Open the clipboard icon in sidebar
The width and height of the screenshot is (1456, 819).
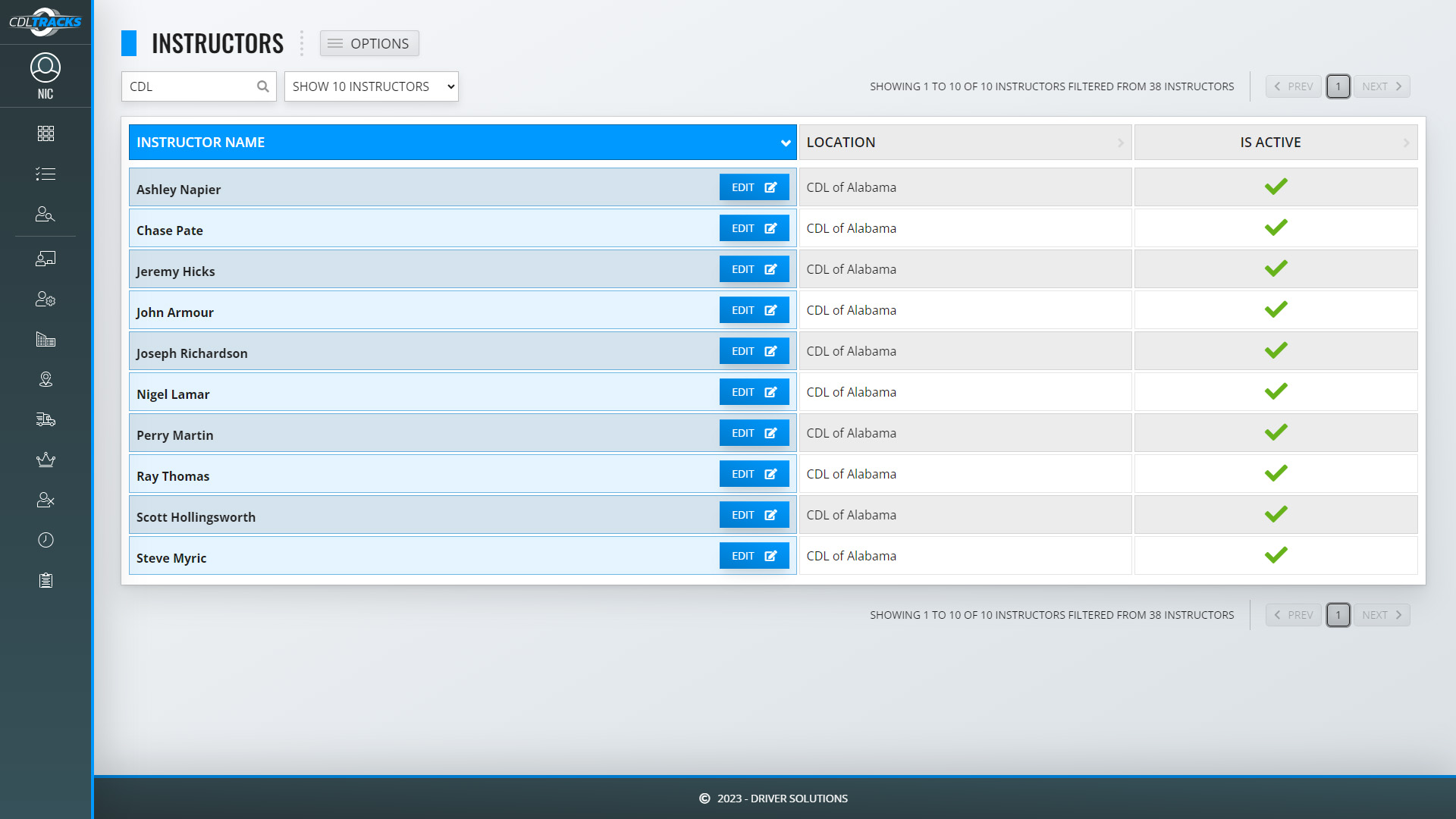(45, 580)
